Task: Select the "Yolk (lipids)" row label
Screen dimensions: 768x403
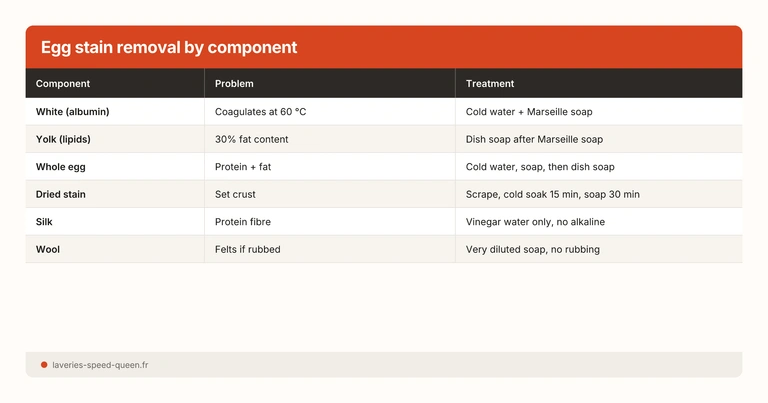Action: point(68,139)
